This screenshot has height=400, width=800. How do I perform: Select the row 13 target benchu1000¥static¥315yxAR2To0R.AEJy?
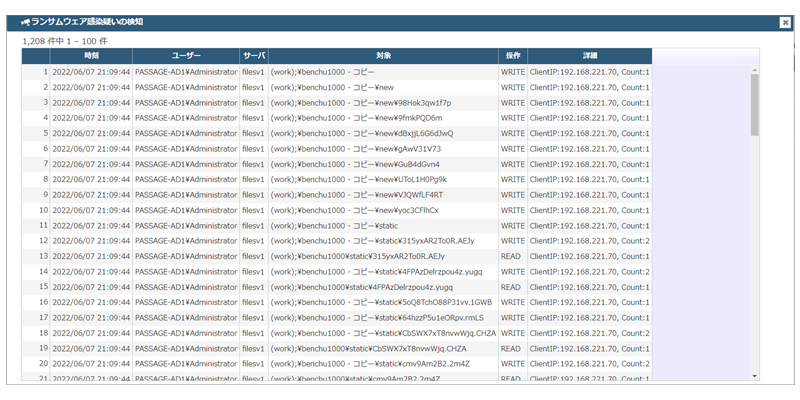pos(357,256)
